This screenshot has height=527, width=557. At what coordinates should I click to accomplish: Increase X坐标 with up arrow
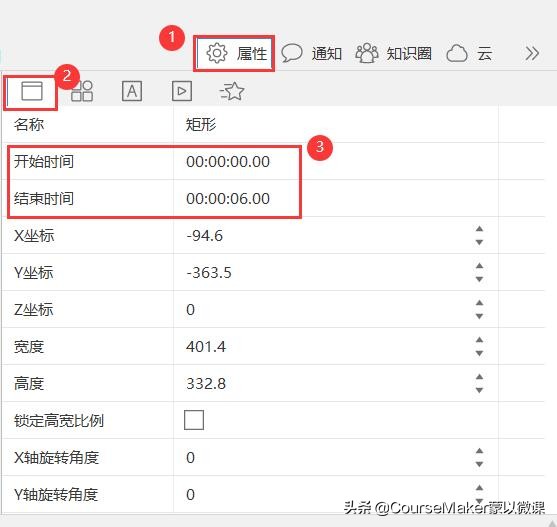479,229
